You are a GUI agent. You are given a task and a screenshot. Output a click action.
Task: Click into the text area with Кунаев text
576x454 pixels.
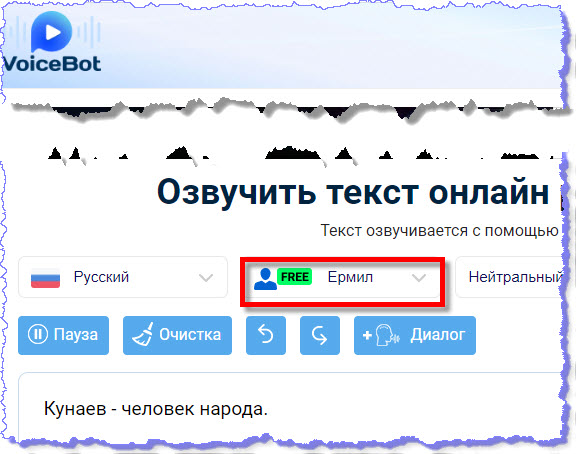pos(290,406)
